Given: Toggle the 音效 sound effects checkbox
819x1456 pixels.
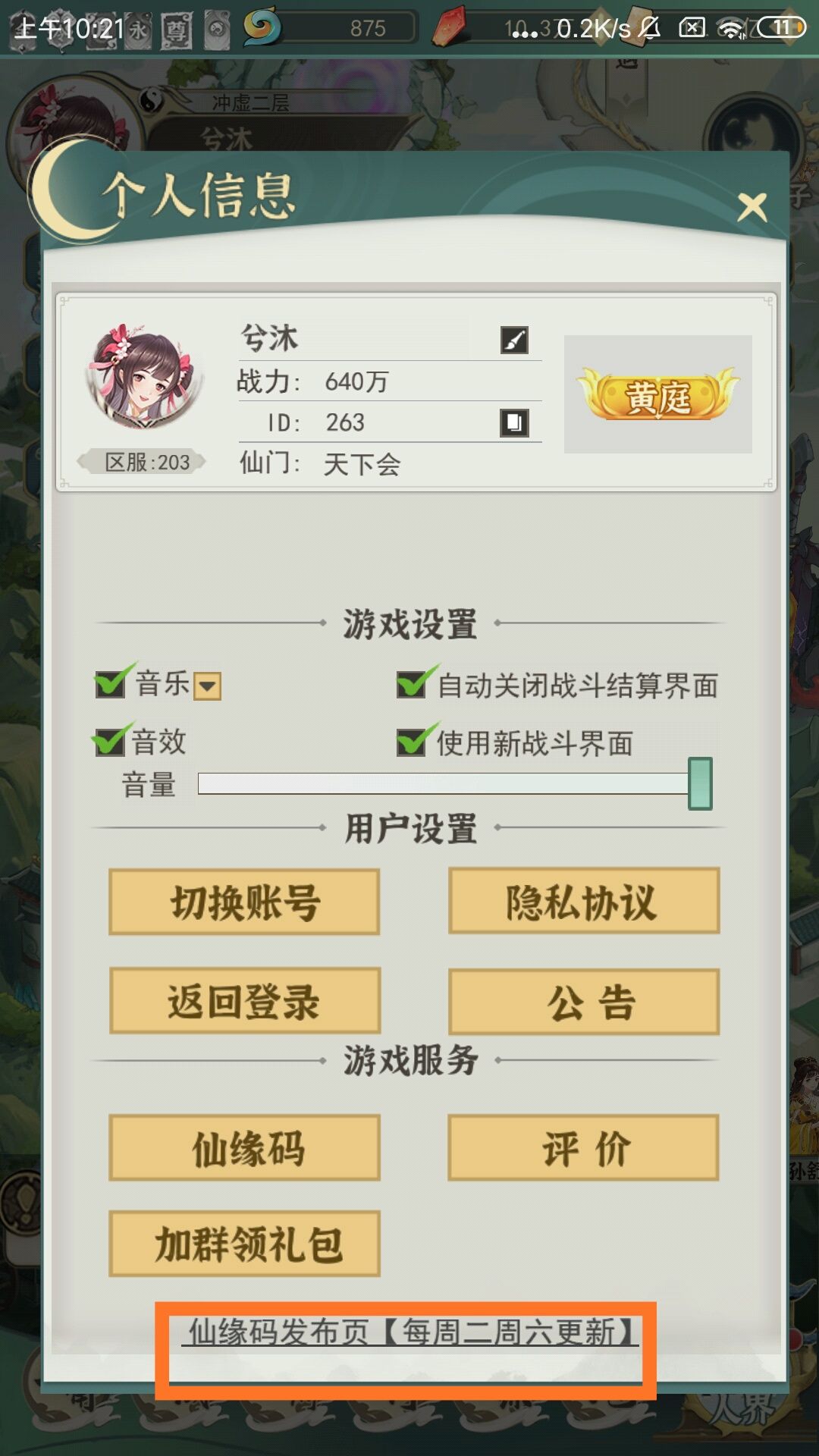Looking at the screenshot, I should [x=110, y=740].
